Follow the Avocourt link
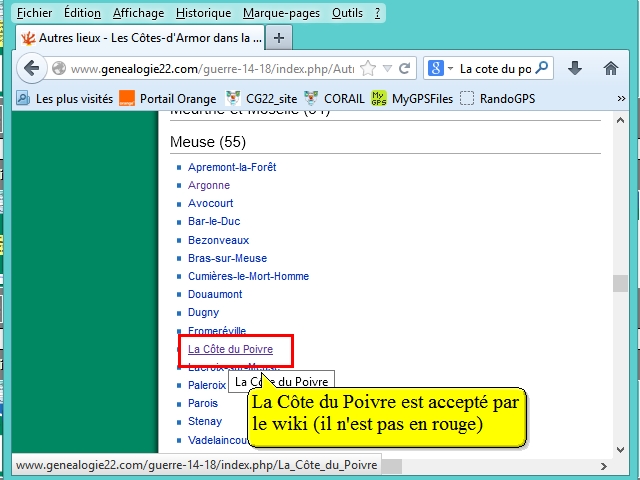Screen dimensions: 640x480 (x=210, y=203)
